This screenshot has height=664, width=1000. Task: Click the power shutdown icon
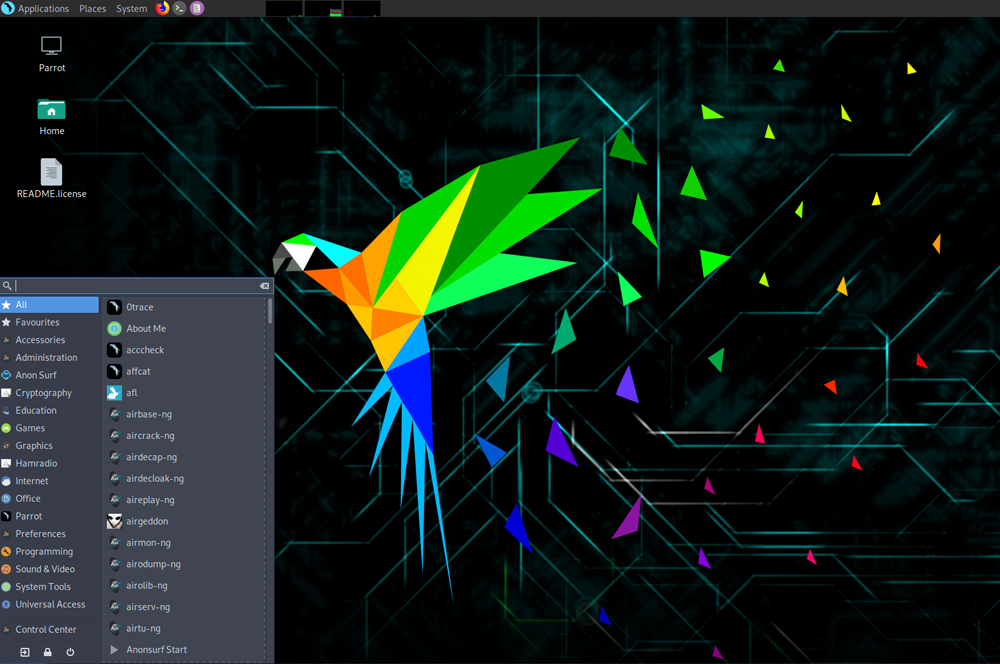point(70,652)
